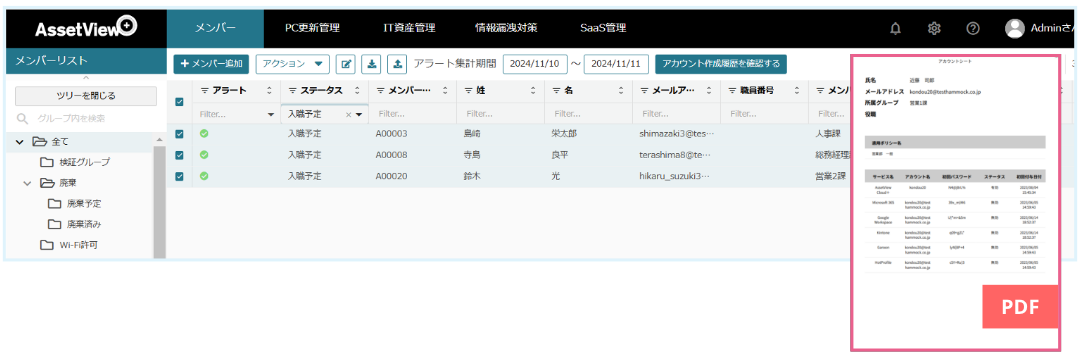Collapse the 廃棄 tree node chevron
The width and height of the screenshot is (1080, 363).
pos(28,183)
